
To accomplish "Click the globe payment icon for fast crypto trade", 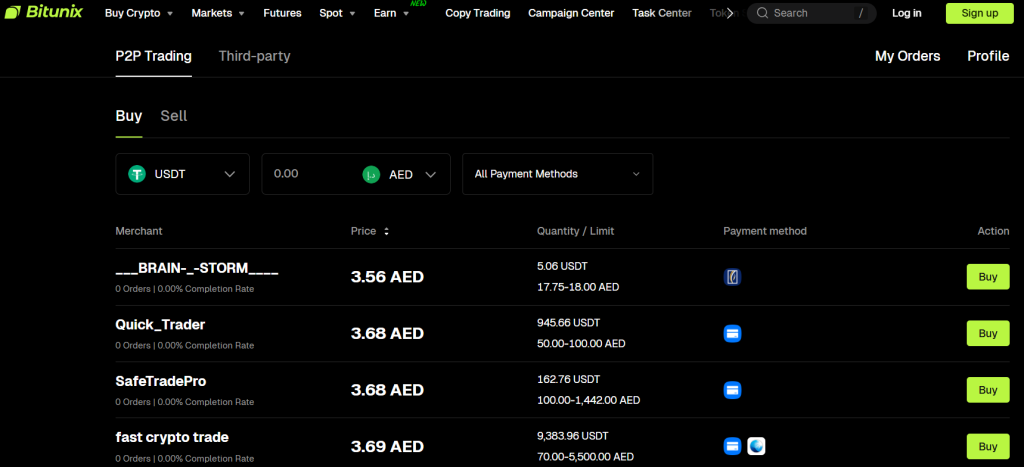I will pyautogui.click(x=756, y=447).
